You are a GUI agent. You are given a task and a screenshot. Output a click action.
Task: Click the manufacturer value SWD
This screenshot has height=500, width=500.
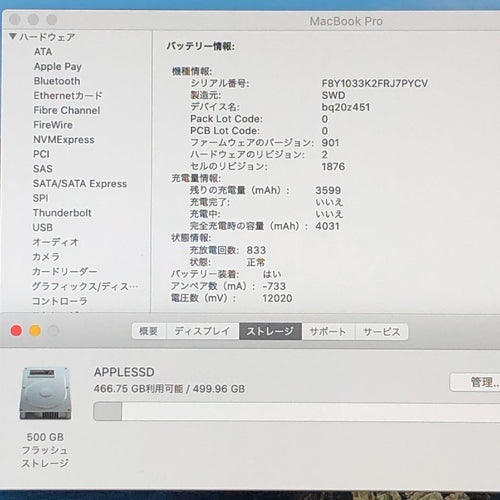click(x=333, y=95)
